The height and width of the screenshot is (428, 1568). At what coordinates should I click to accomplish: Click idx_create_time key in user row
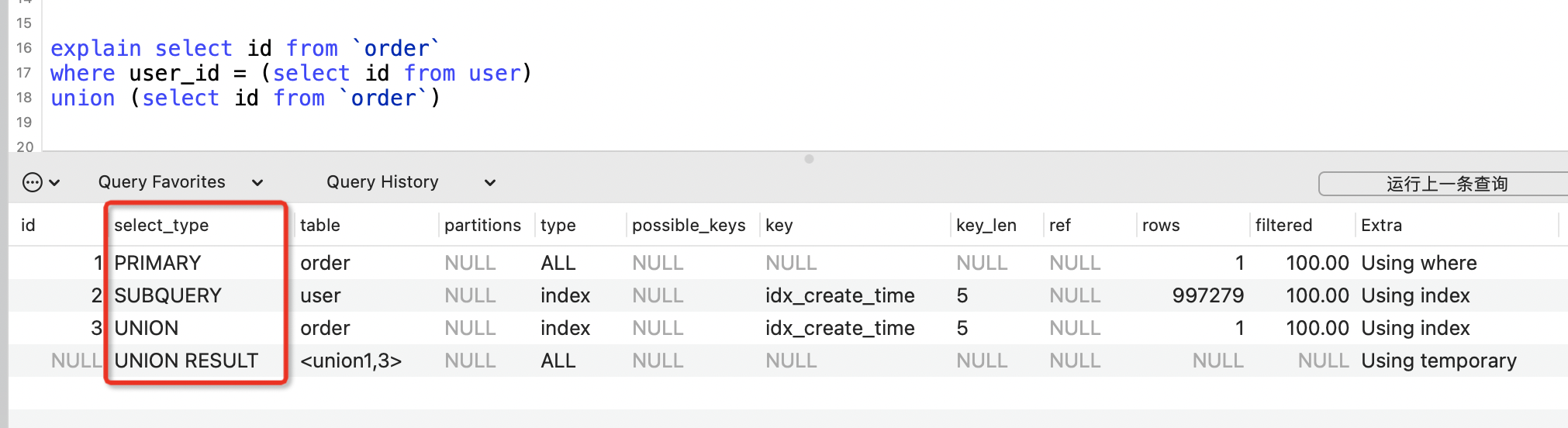[x=840, y=295]
